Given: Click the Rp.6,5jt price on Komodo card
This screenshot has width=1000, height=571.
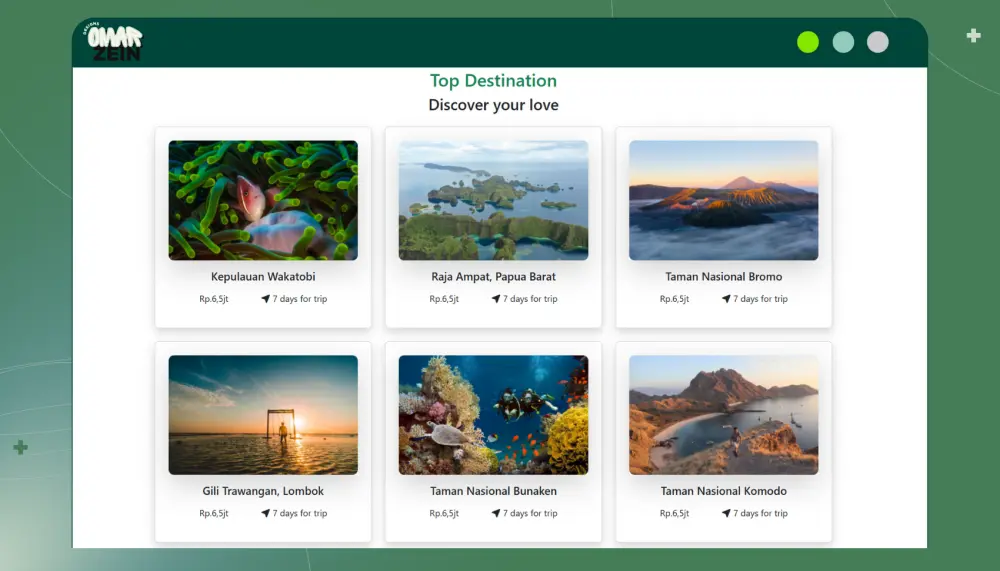Looking at the screenshot, I should point(674,514).
